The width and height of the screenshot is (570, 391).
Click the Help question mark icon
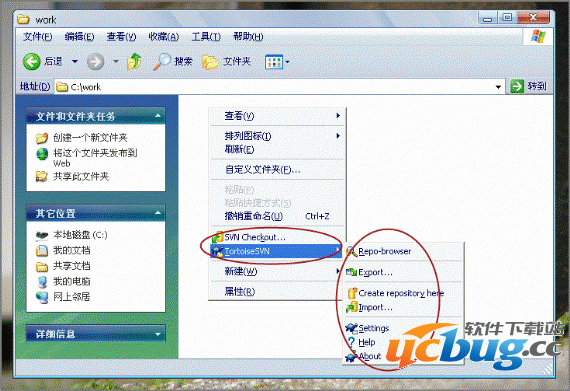point(351,342)
